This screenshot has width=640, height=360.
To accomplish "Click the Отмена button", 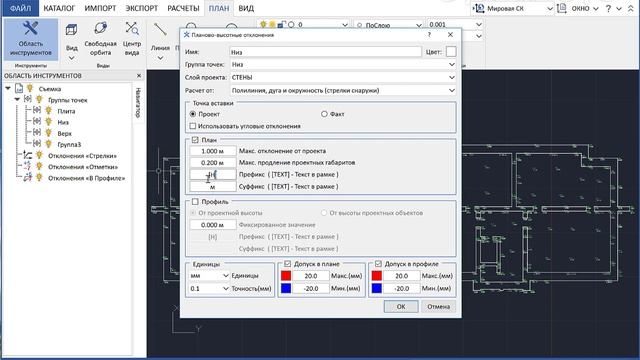I will click(438, 306).
